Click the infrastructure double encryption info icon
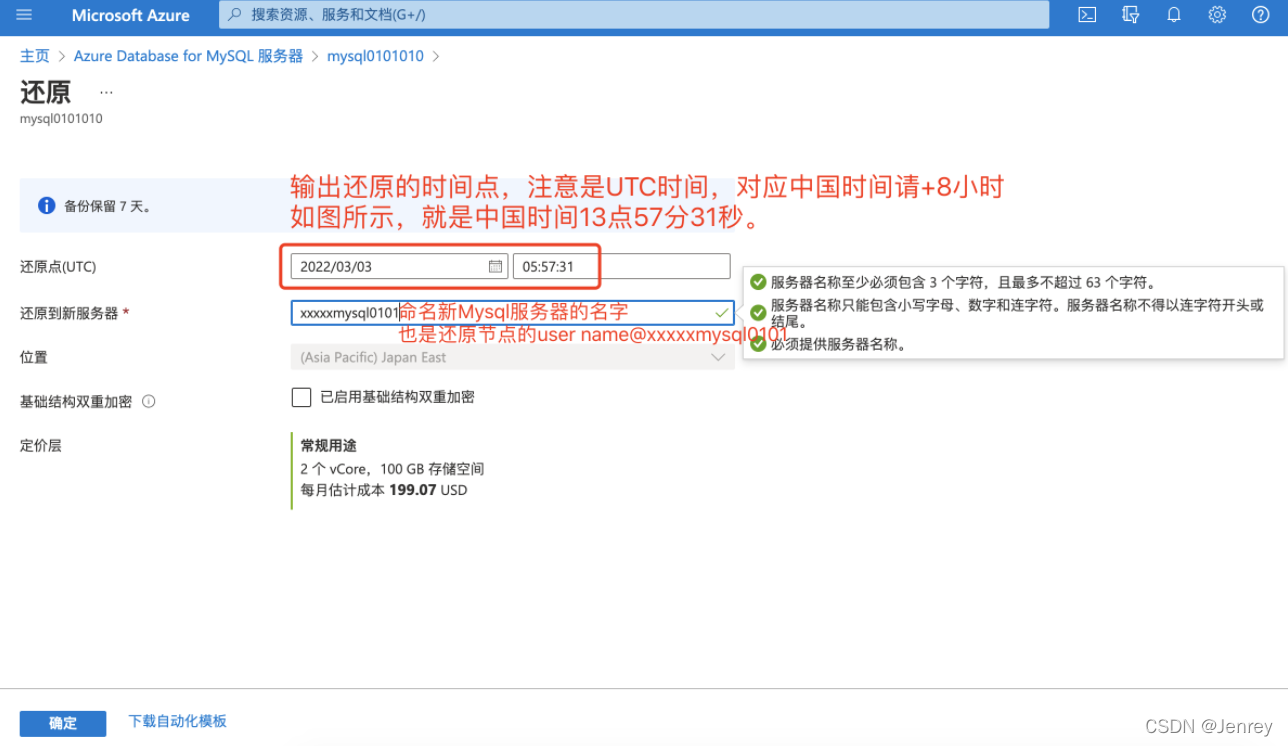This screenshot has height=746, width=1288. click(x=149, y=401)
